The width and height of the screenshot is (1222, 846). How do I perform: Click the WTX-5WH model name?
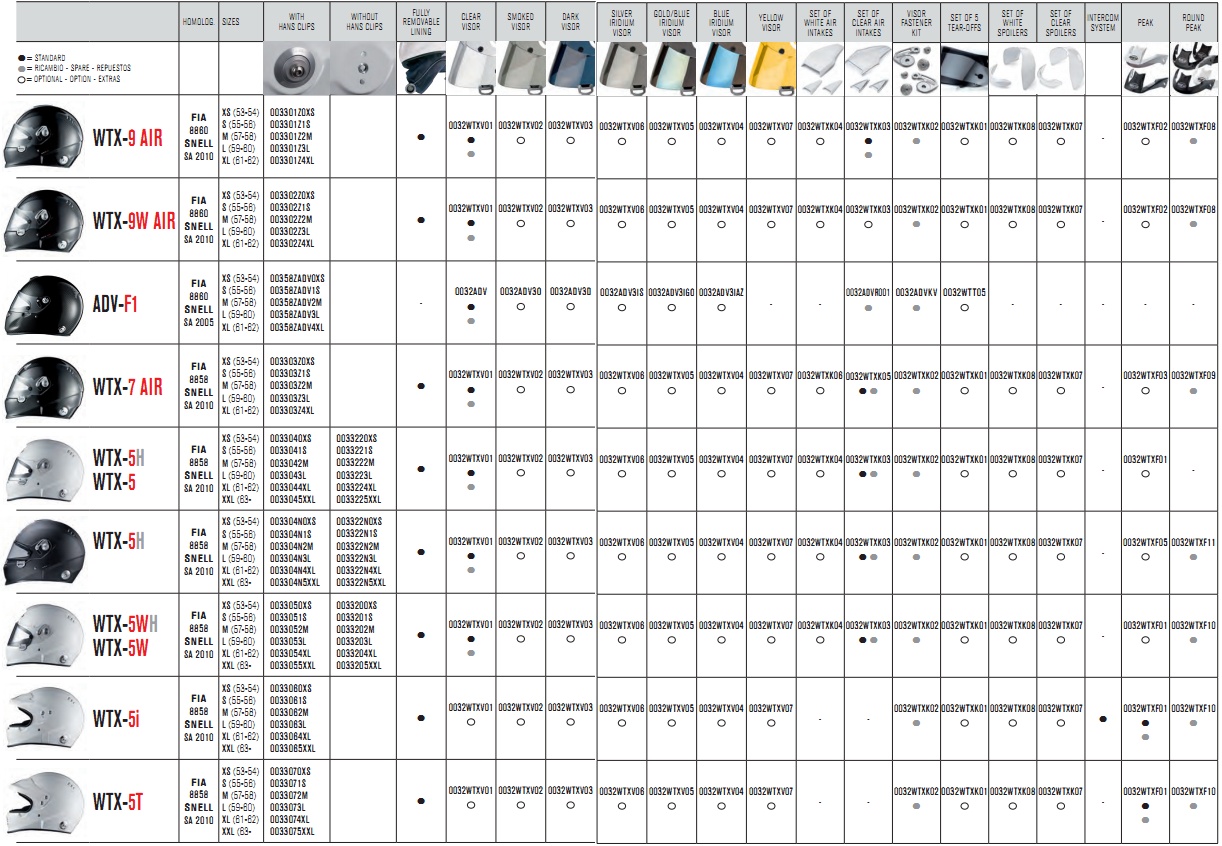(x=125, y=626)
